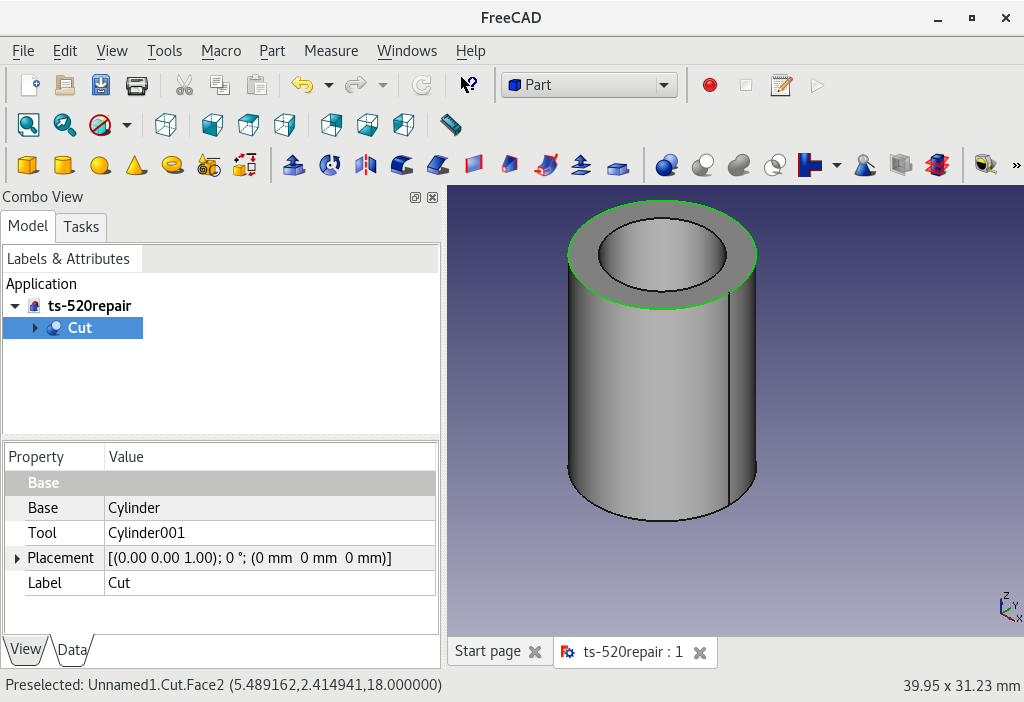Open the Part workbench selector
Image resolution: width=1024 pixels, height=702 pixels.
[x=589, y=86]
